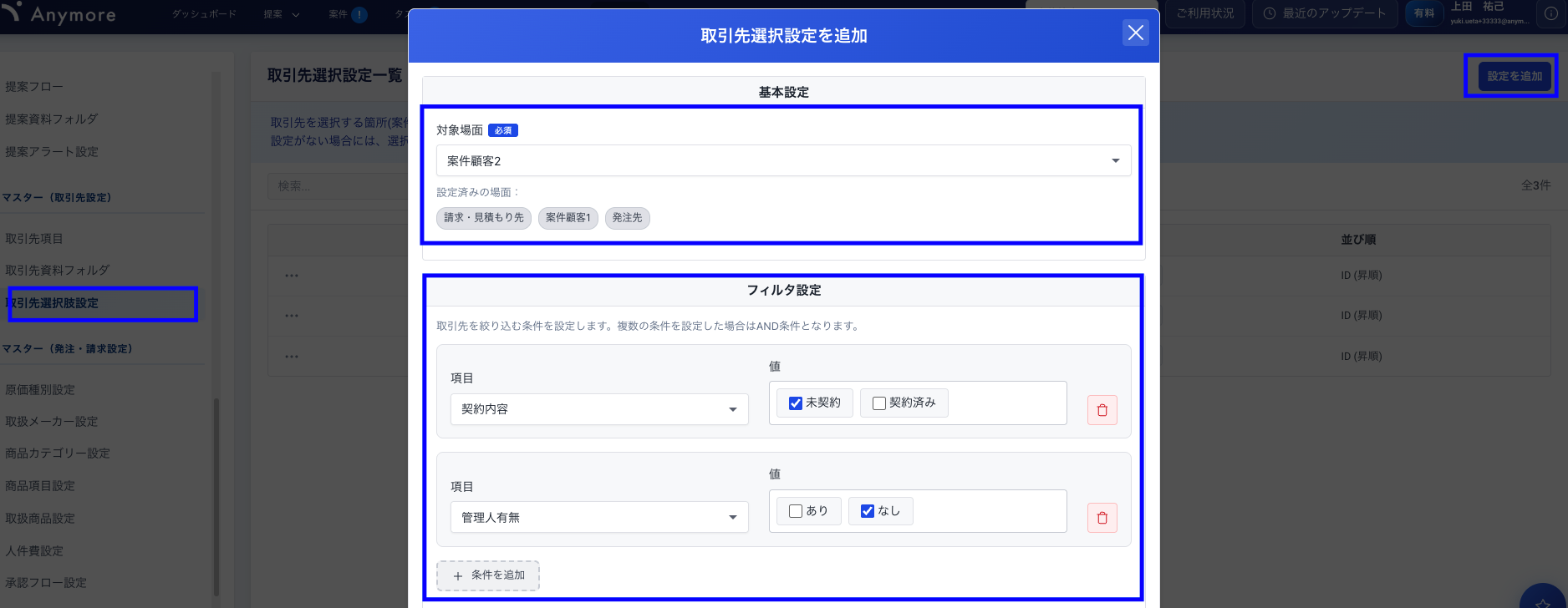
Task: Open 商品カテゴリー設定 in sidebar
Action: (x=58, y=453)
